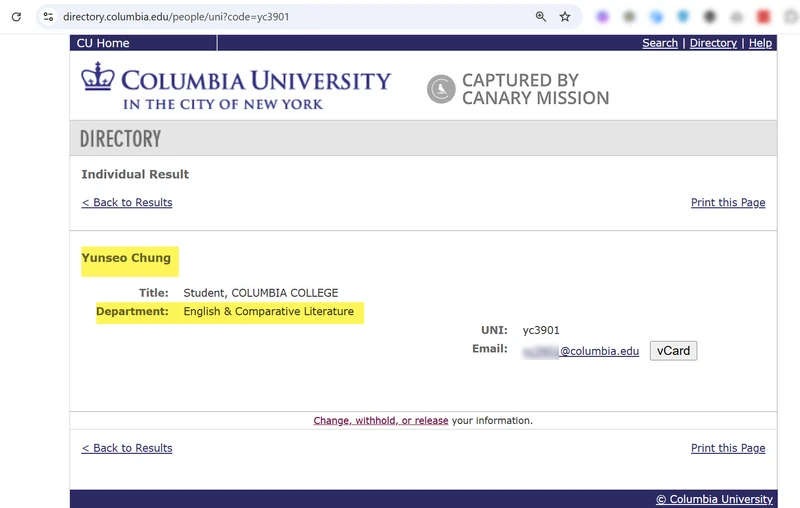Go back using lower Back to Results link
800x508 pixels.
[127, 448]
